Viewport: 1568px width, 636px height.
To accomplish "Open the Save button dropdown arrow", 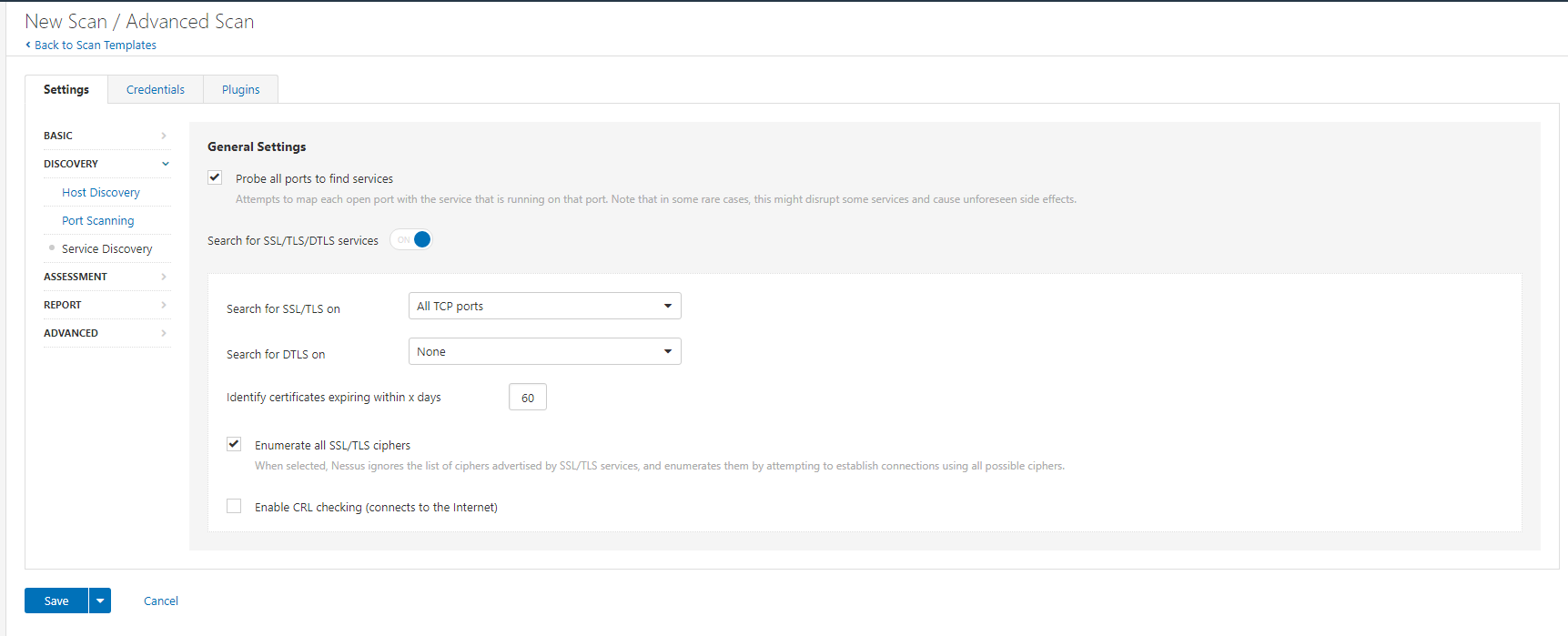I will click(x=100, y=601).
